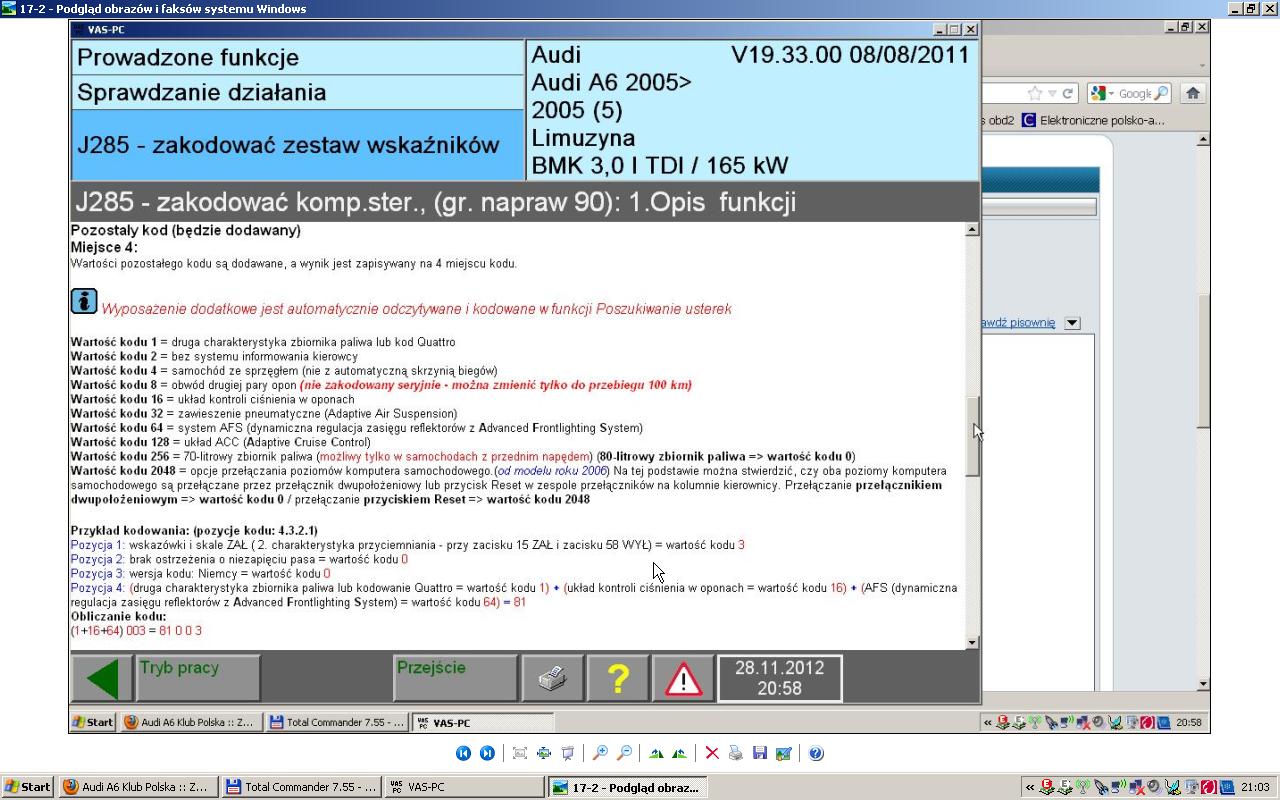Delete the image with the red X
1280x800 pixels.
click(x=712, y=753)
